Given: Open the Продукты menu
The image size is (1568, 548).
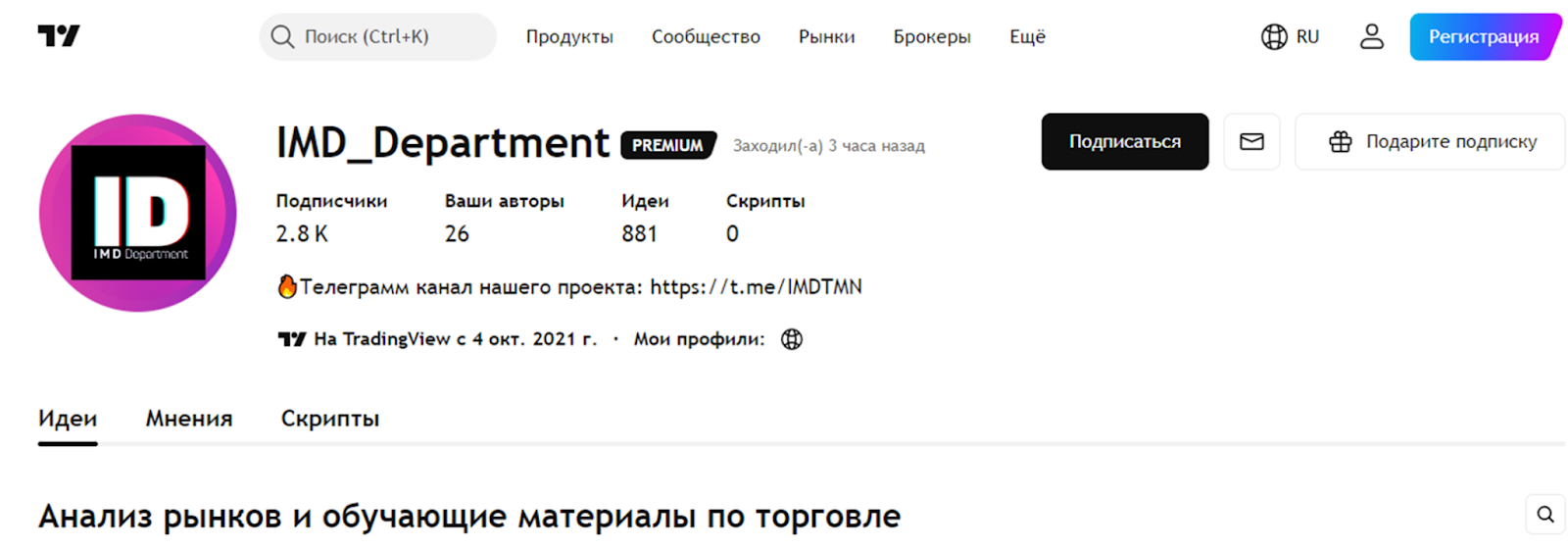Looking at the screenshot, I should pos(569,37).
